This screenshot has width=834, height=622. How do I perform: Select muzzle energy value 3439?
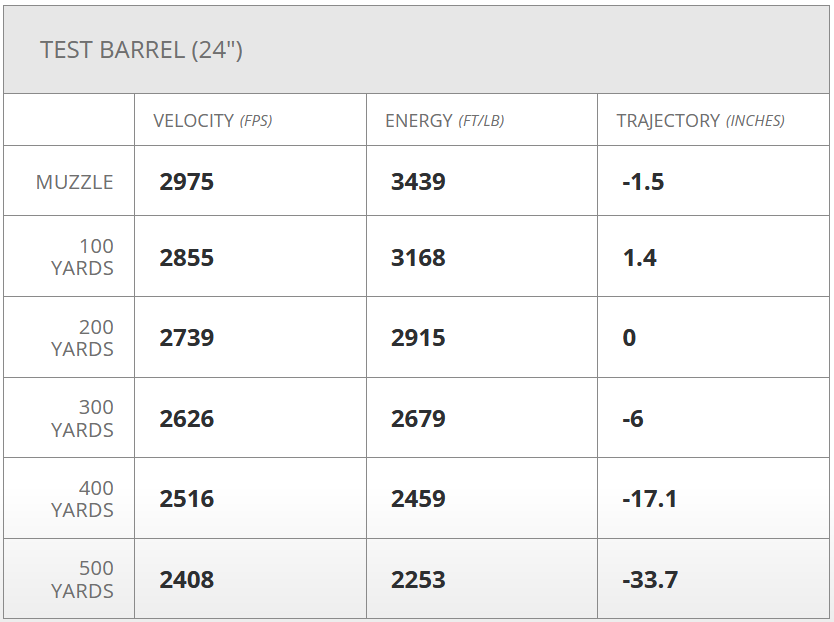(418, 182)
